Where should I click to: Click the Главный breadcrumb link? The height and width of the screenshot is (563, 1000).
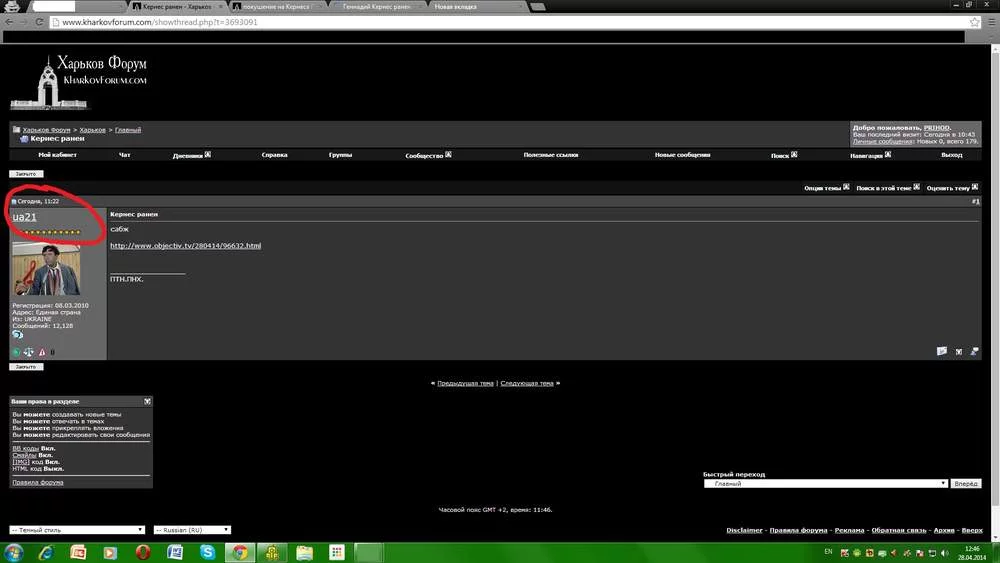pos(128,129)
